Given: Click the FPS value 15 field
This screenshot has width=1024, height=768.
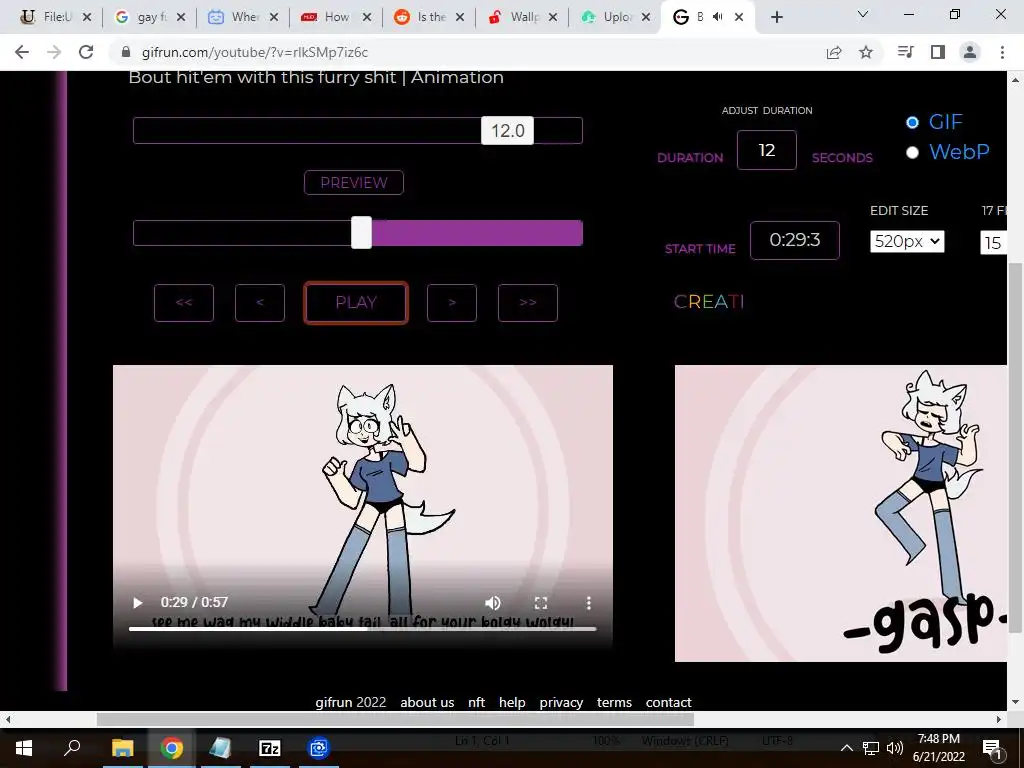Looking at the screenshot, I should click(993, 243).
